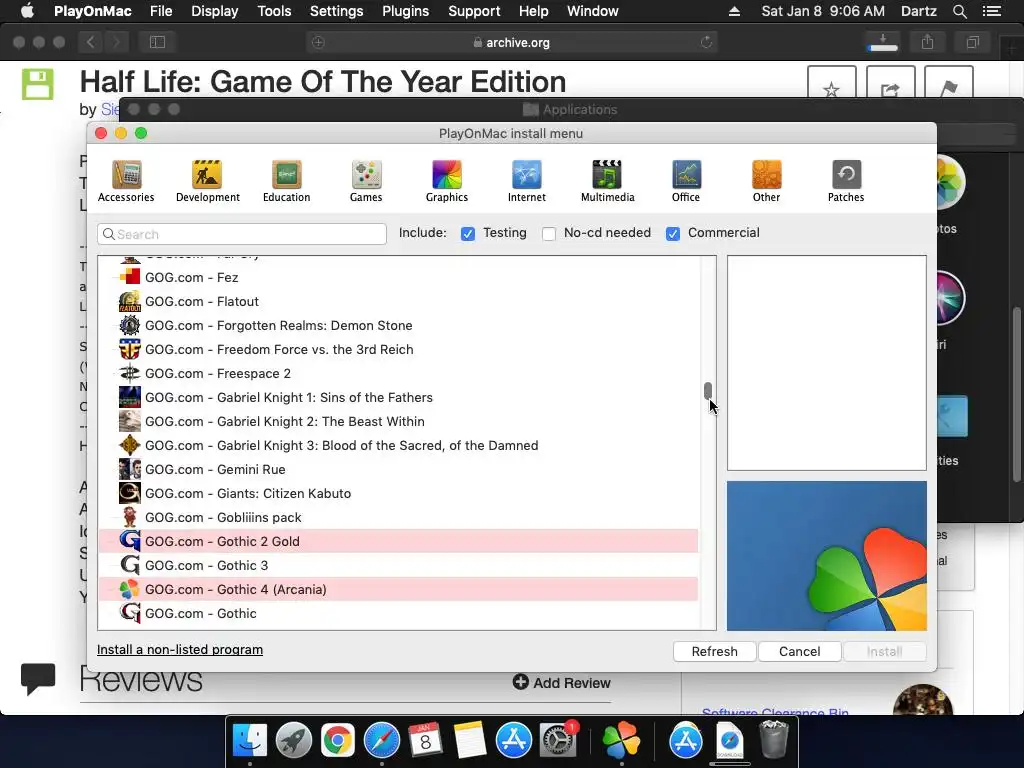Click the Fez game icon in list

click(x=129, y=277)
